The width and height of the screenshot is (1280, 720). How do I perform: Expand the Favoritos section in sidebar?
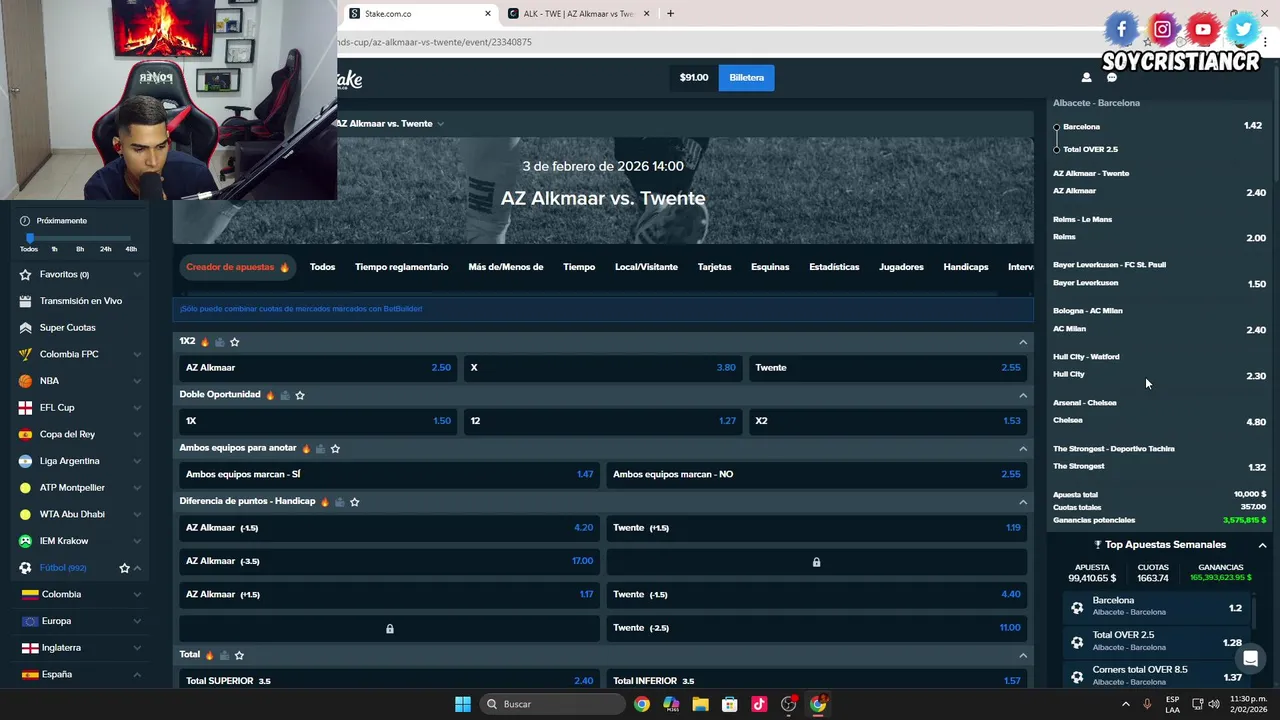click(x=137, y=274)
